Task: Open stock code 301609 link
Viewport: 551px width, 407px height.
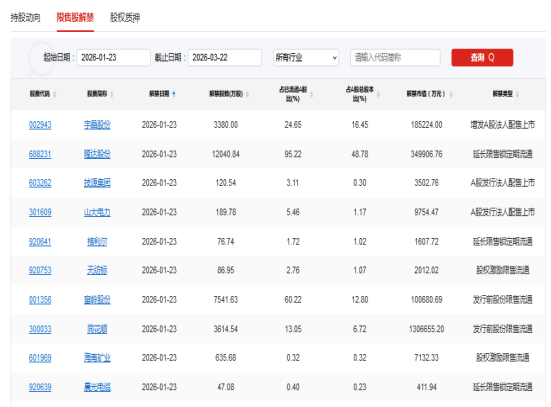Action: [40, 212]
